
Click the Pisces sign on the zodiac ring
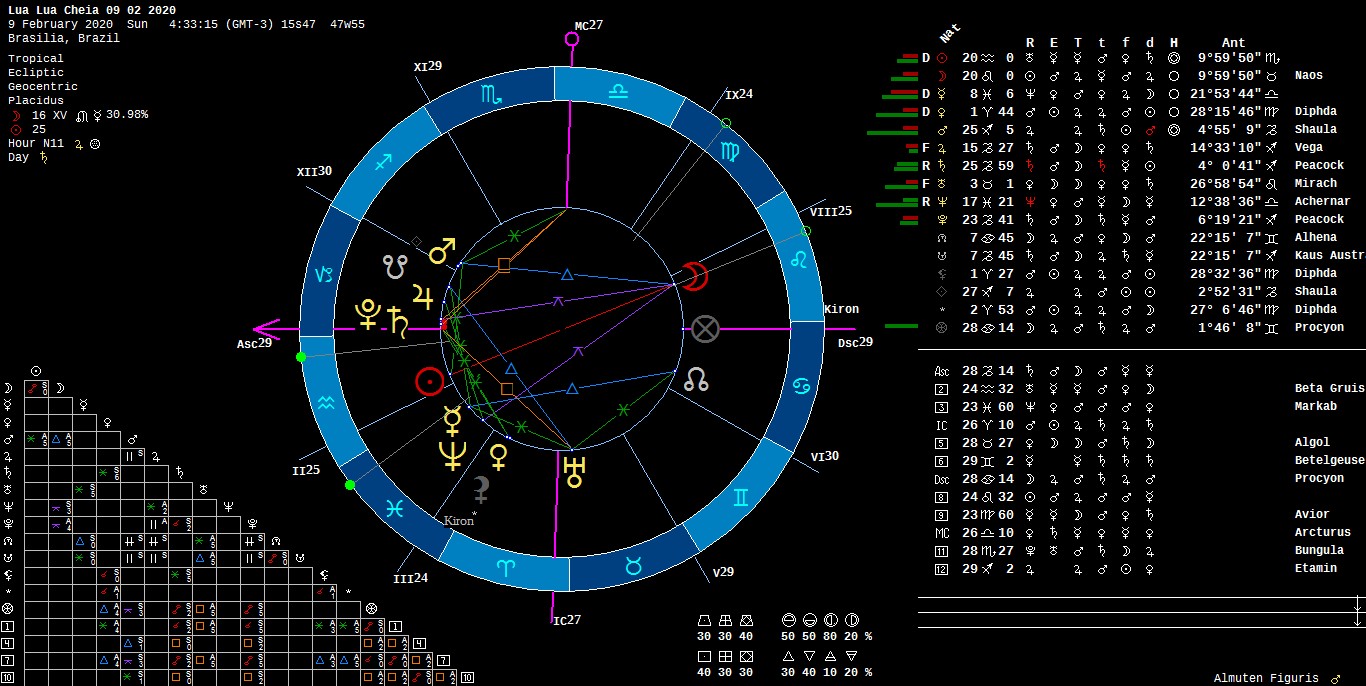click(x=396, y=508)
